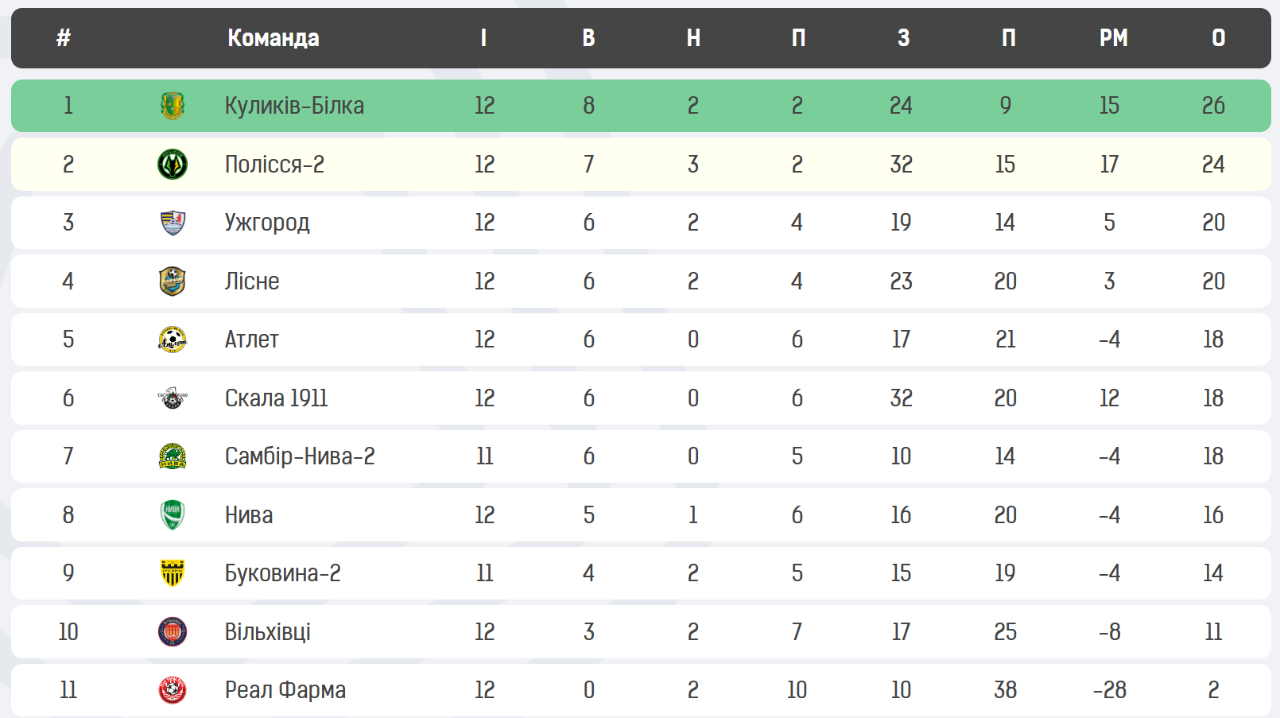1280x718 pixels.
Task: Open the Реал Фарма team name
Action: coord(285,690)
